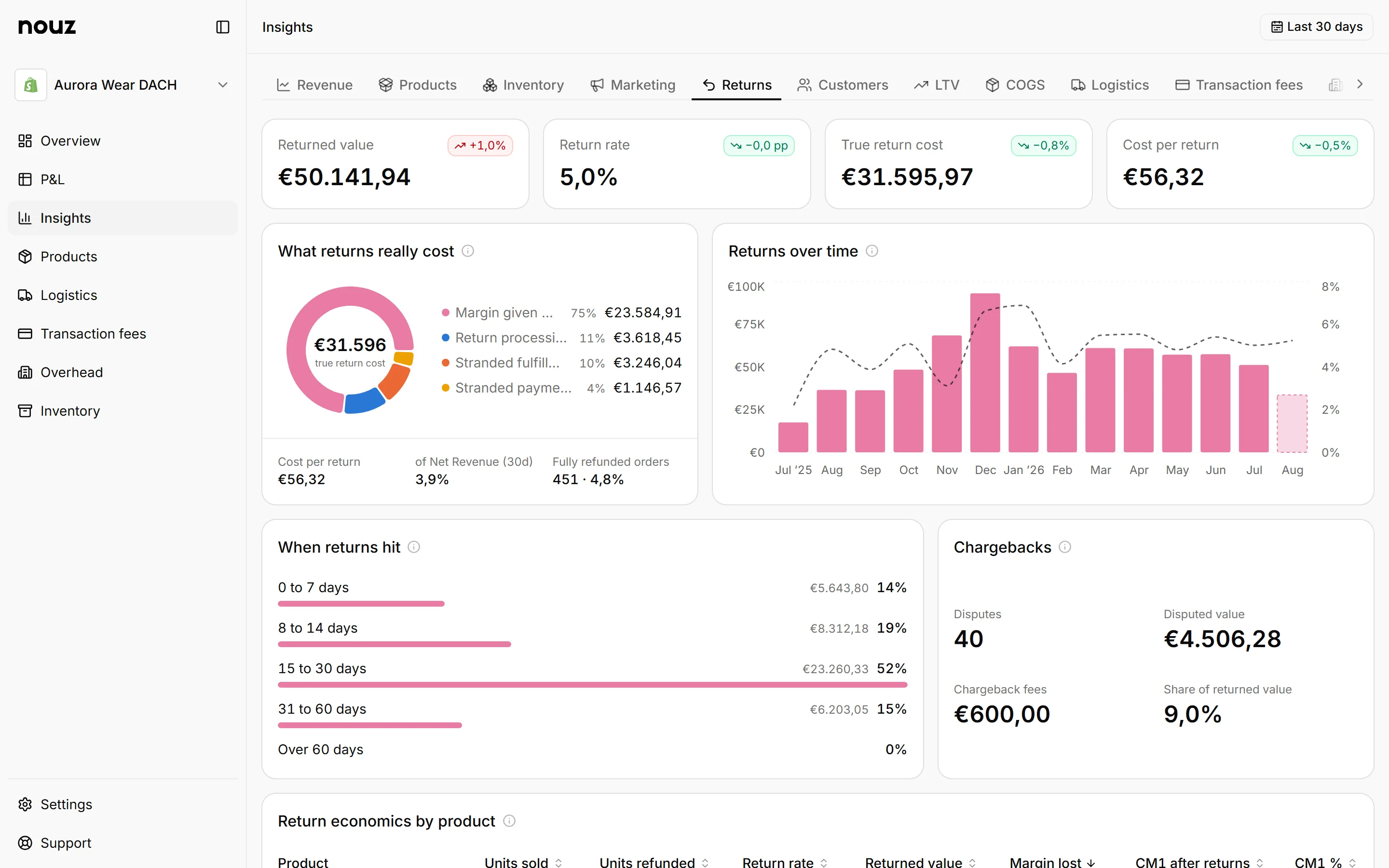Sort the table by Units refunded

[654, 862]
